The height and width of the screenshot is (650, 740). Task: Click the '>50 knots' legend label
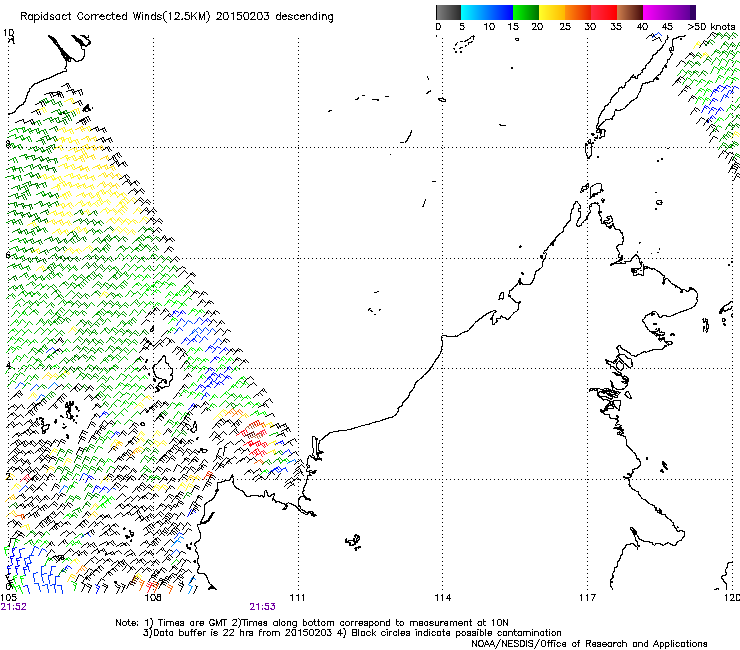711,26
